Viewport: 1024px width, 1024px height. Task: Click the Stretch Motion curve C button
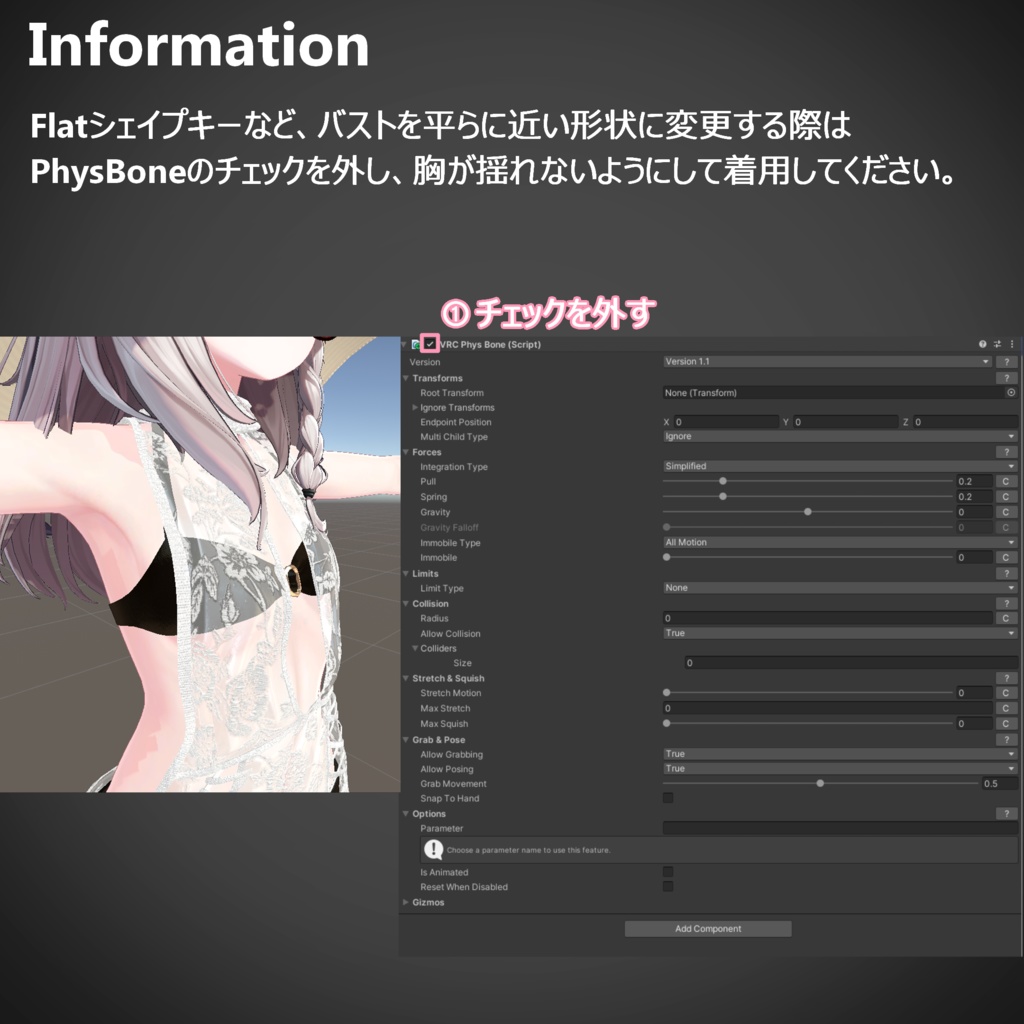coord(1006,693)
